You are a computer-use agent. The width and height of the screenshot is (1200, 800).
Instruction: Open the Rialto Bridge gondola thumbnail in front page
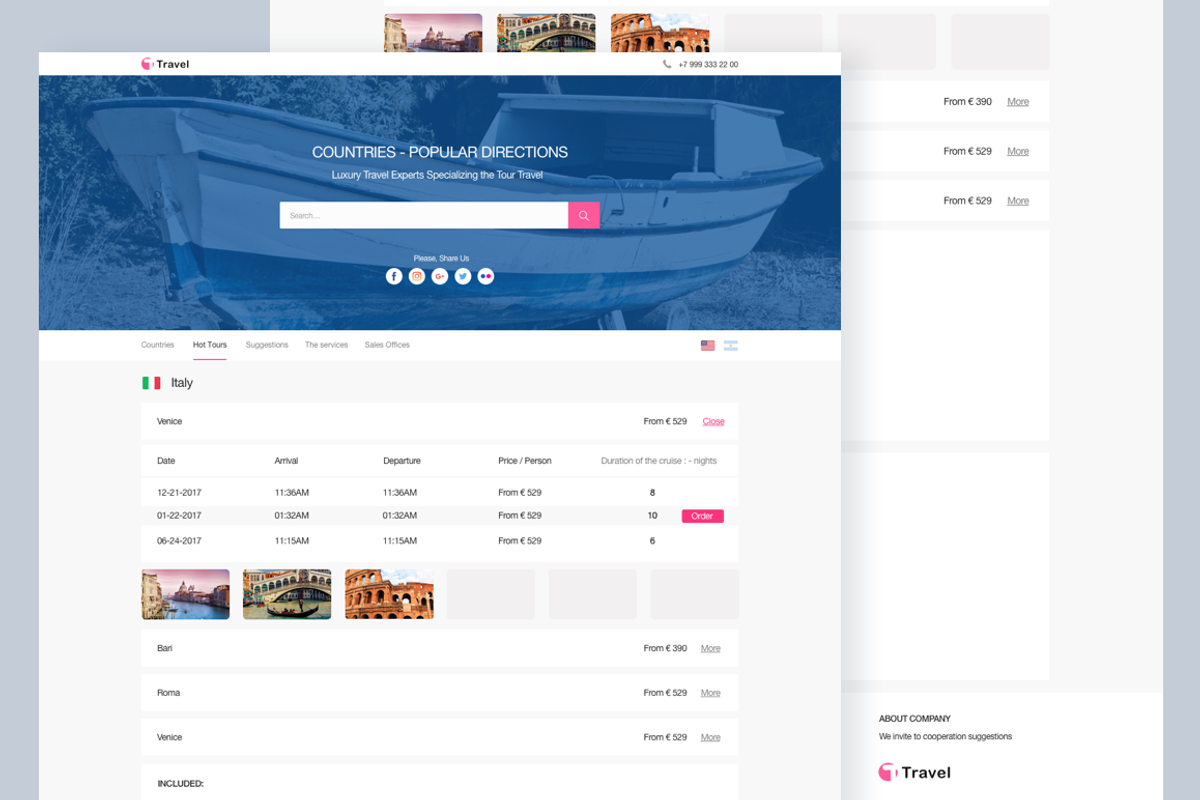click(287, 594)
